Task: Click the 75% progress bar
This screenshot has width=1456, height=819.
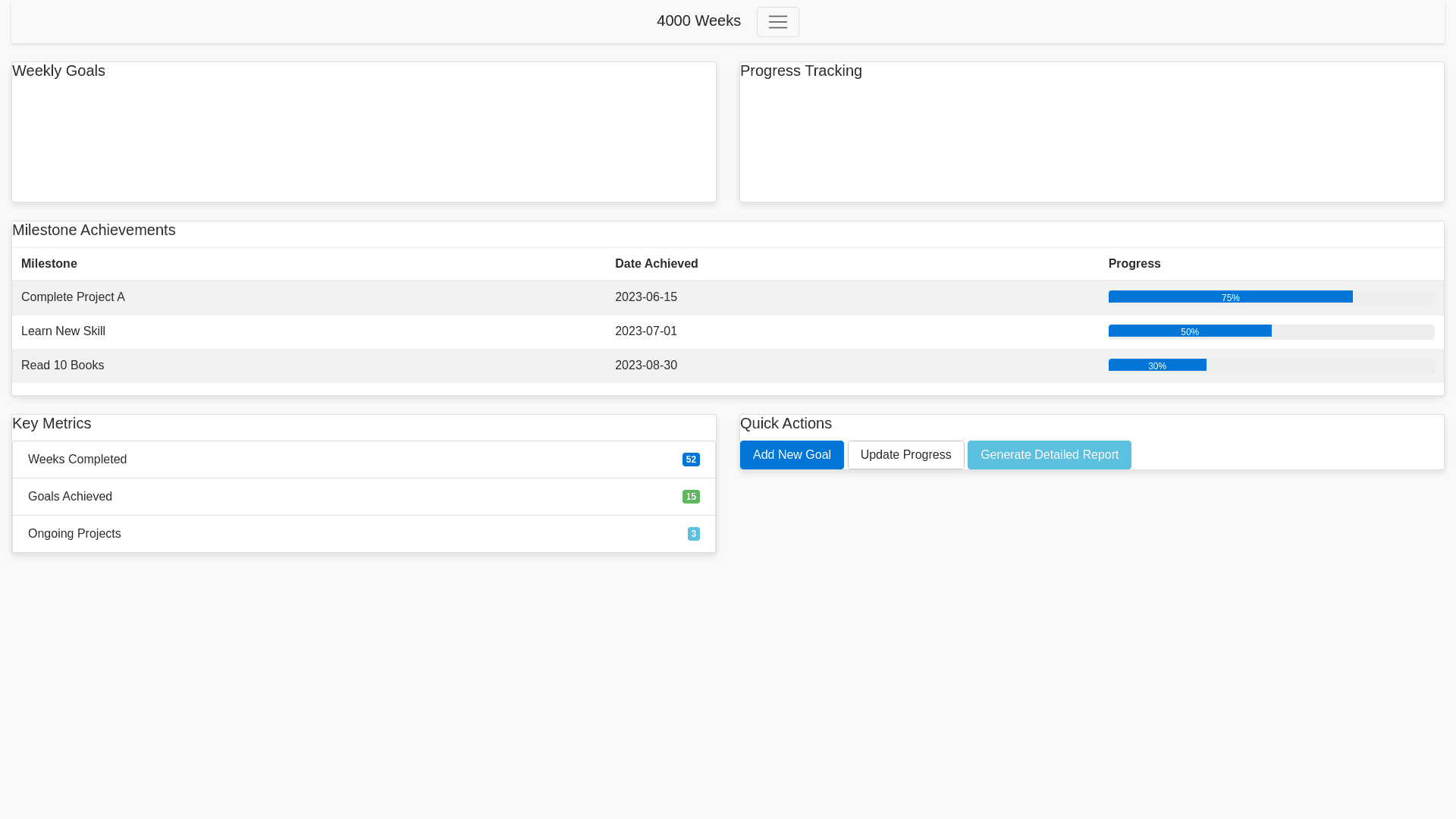Action: click(1230, 297)
